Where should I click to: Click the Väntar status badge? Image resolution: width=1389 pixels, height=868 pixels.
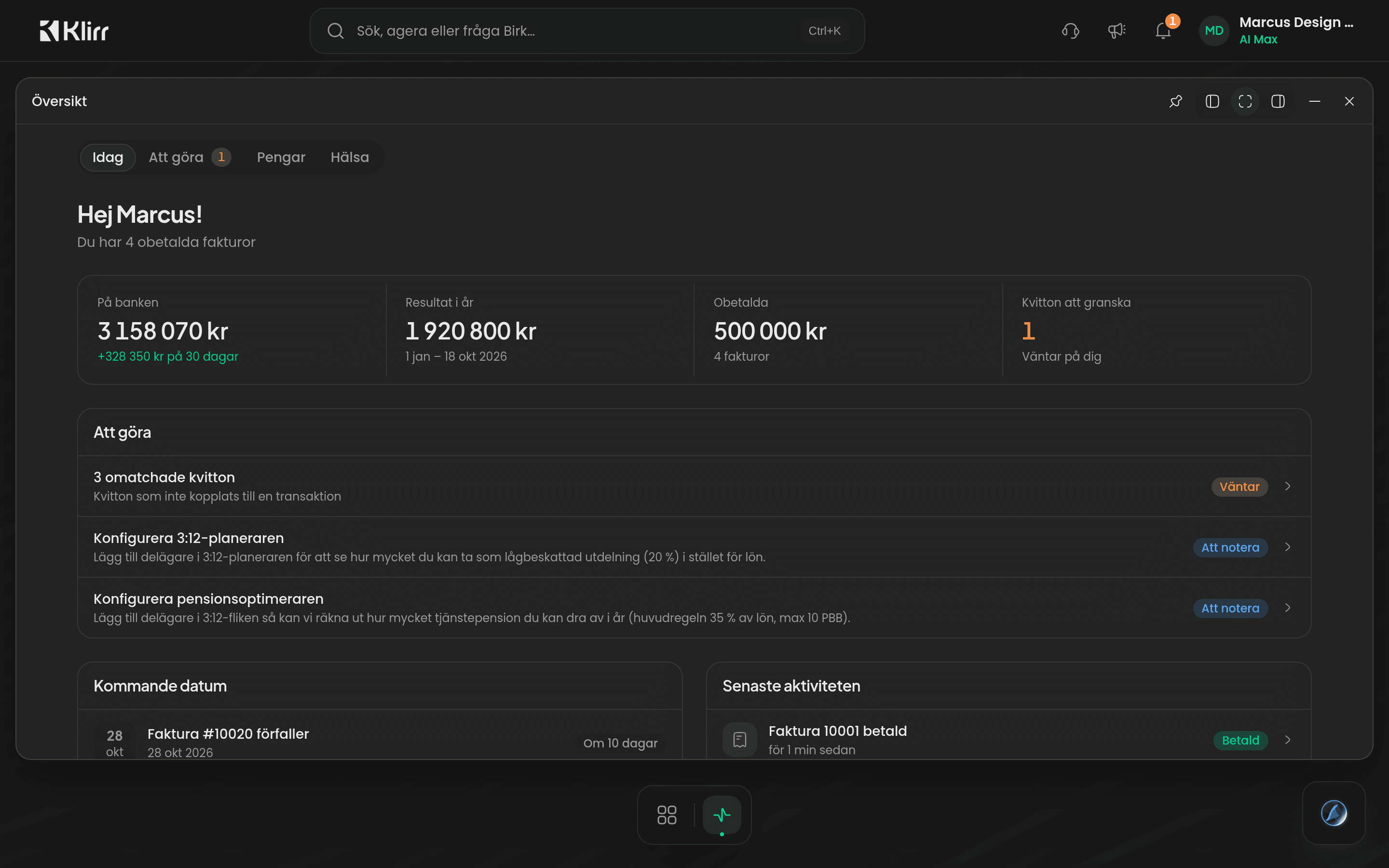[x=1239, y=487]
